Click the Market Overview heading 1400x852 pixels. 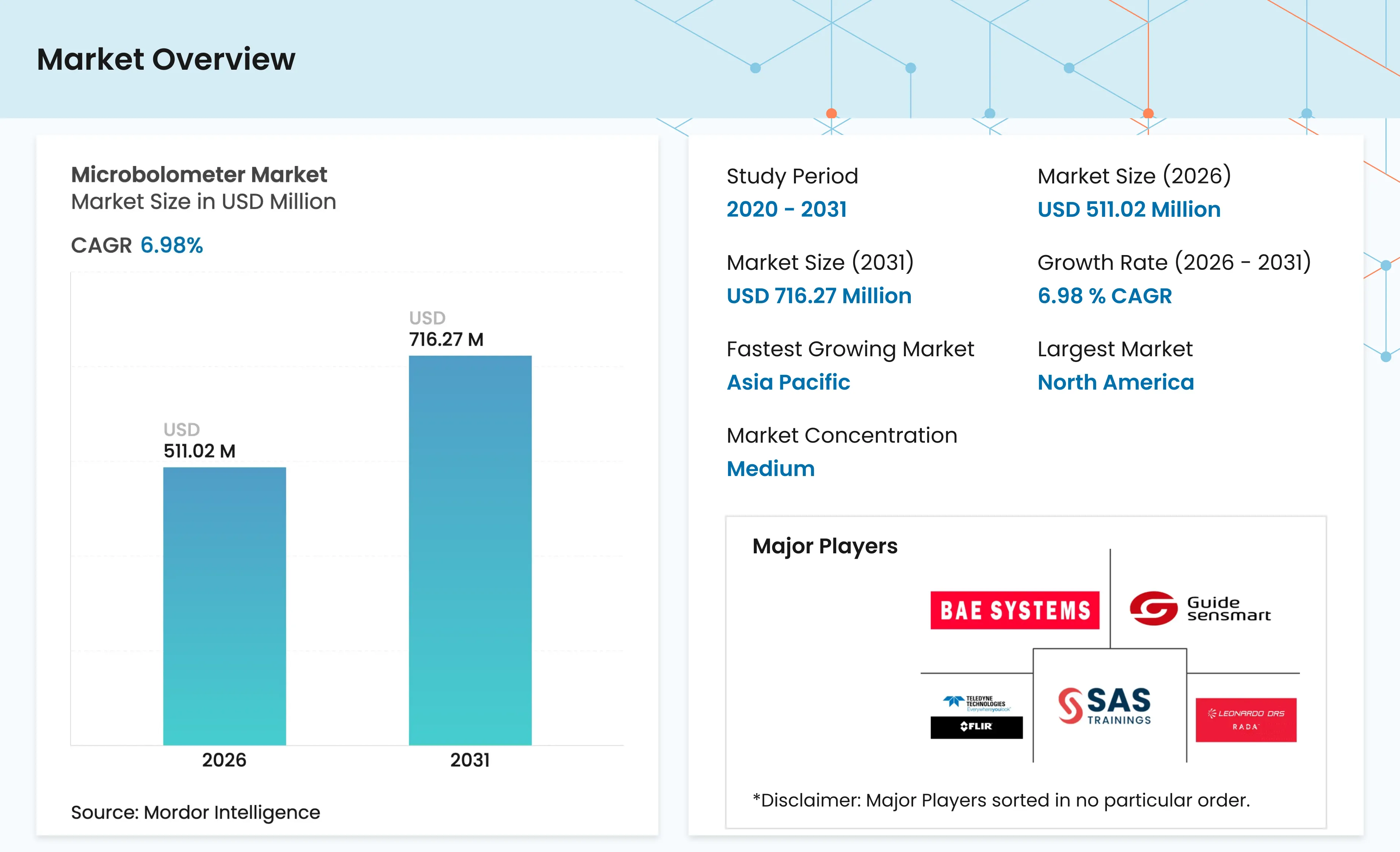[166, 59]
